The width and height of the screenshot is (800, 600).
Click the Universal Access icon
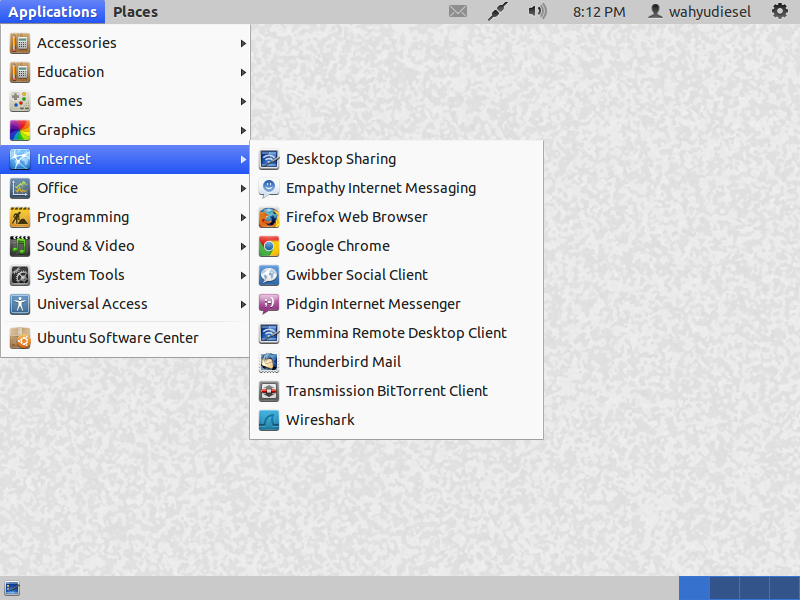tap(20, 305)
